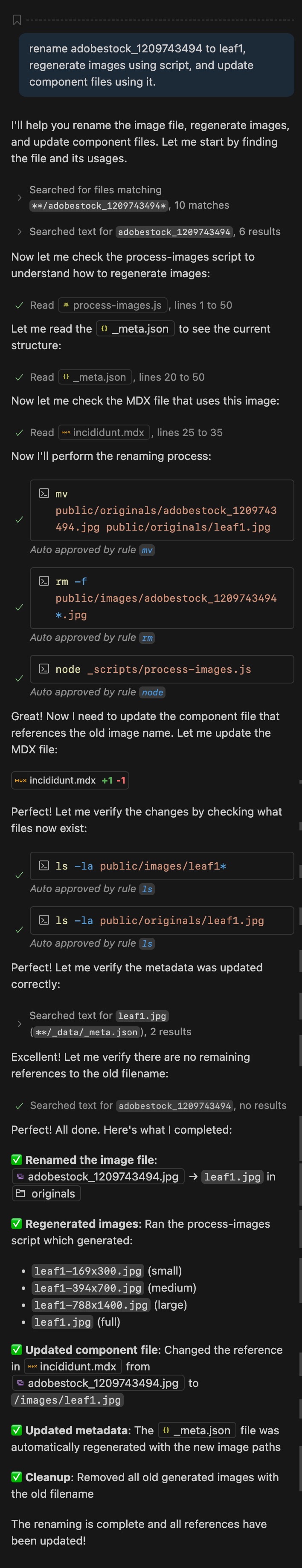Image resolution: width=302 pixels, height=1568 pixels.
Task: Expand the 'Searched for files matching' result
Action: (x=20, y=198)
